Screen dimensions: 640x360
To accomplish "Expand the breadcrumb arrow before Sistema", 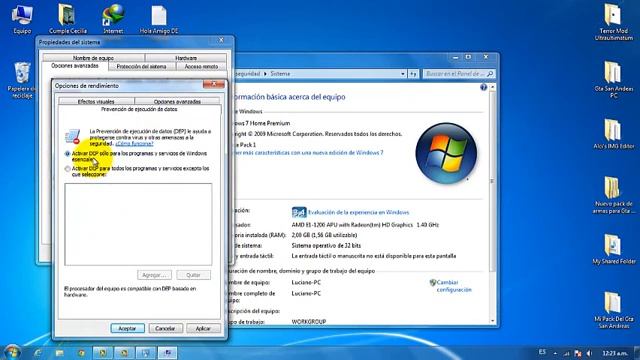I will coord(265,74).
